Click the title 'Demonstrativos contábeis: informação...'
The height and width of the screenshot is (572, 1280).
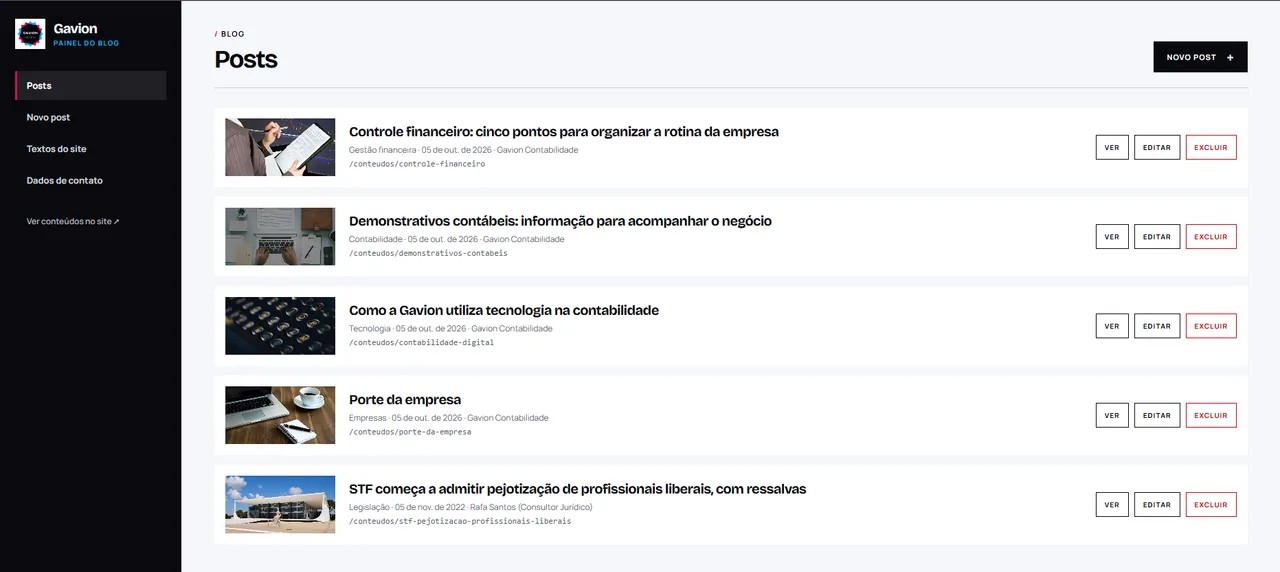(560, 221)
